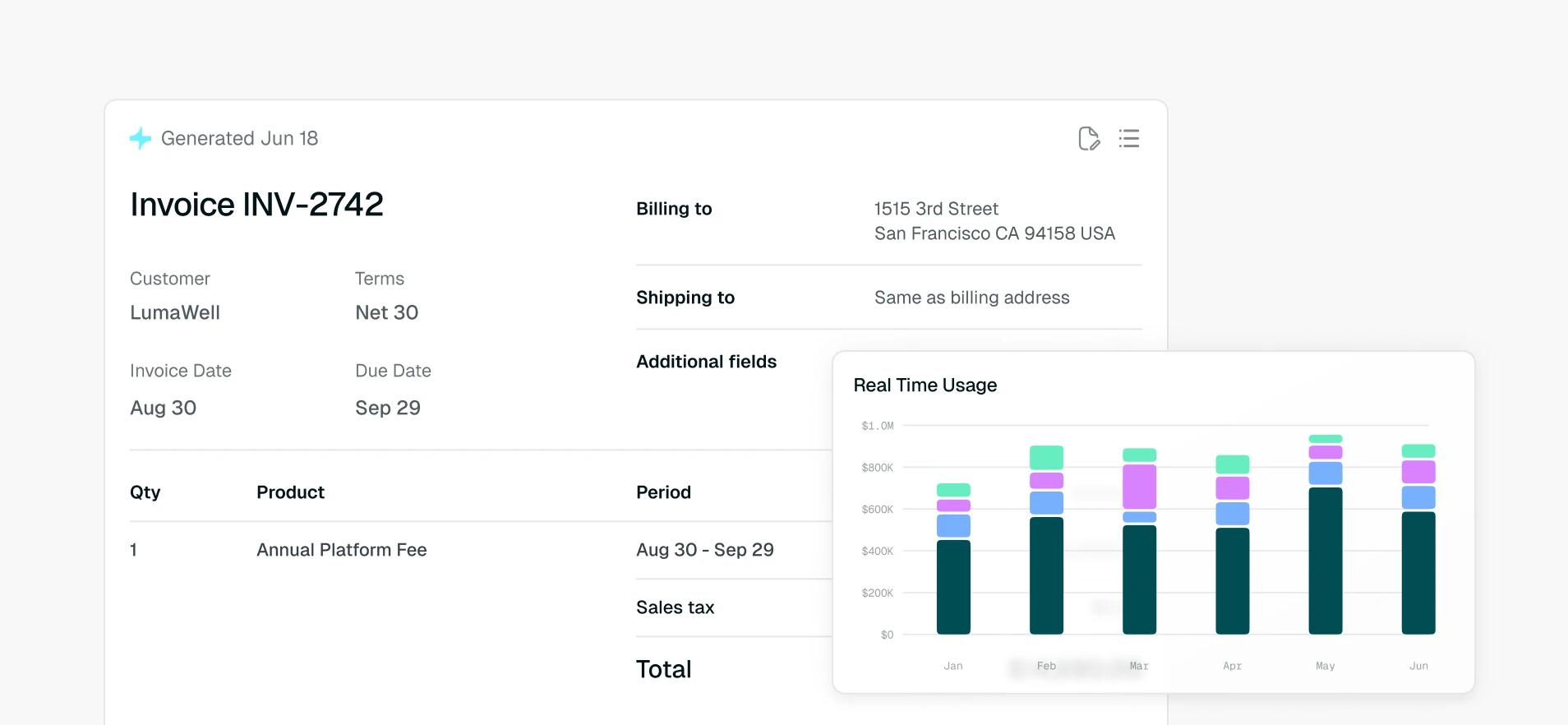Click the LumaWell customer name
Viewport: 1568px width, 725px height.
point(175,312)
